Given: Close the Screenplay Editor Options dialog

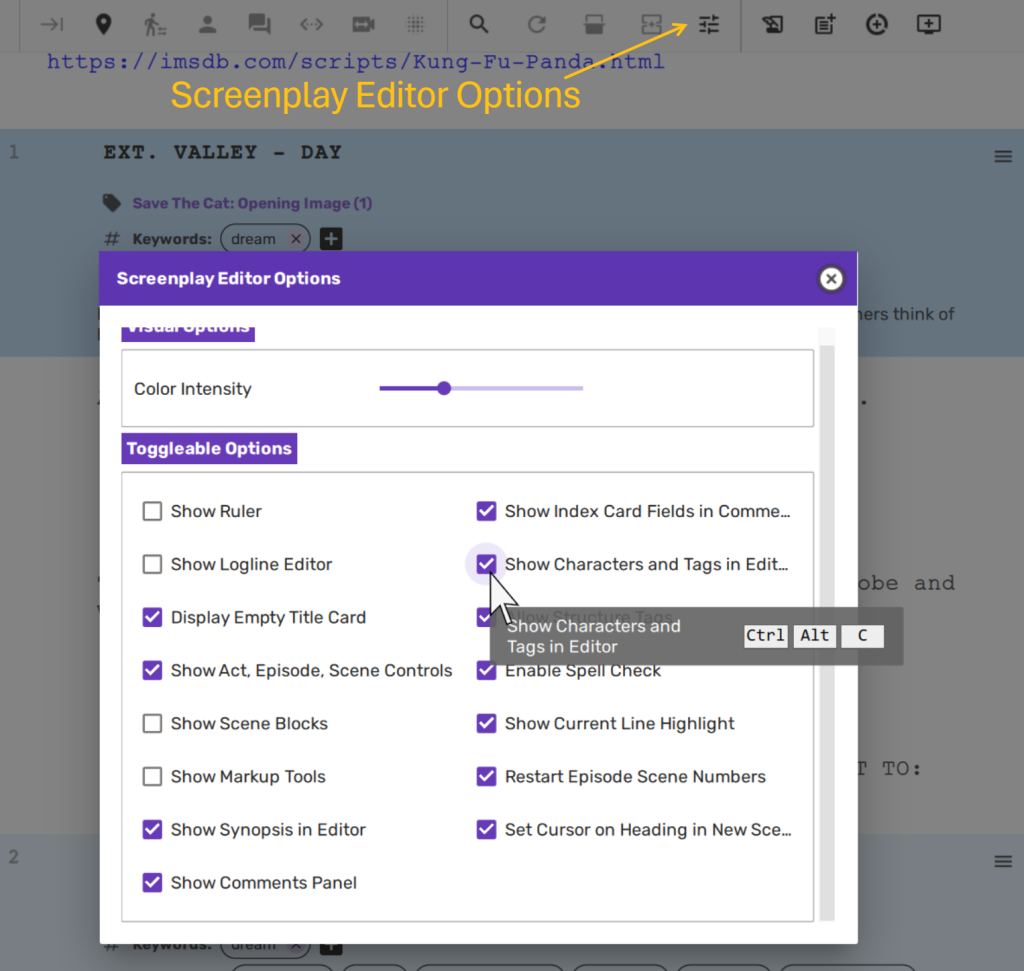Looking at the screenshot, I should coord(830,279).
